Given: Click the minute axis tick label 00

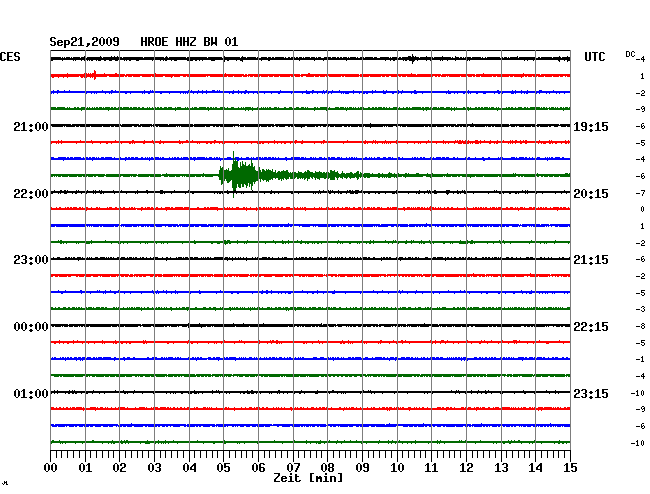Looking at the screenshot, I should point(50,467).
